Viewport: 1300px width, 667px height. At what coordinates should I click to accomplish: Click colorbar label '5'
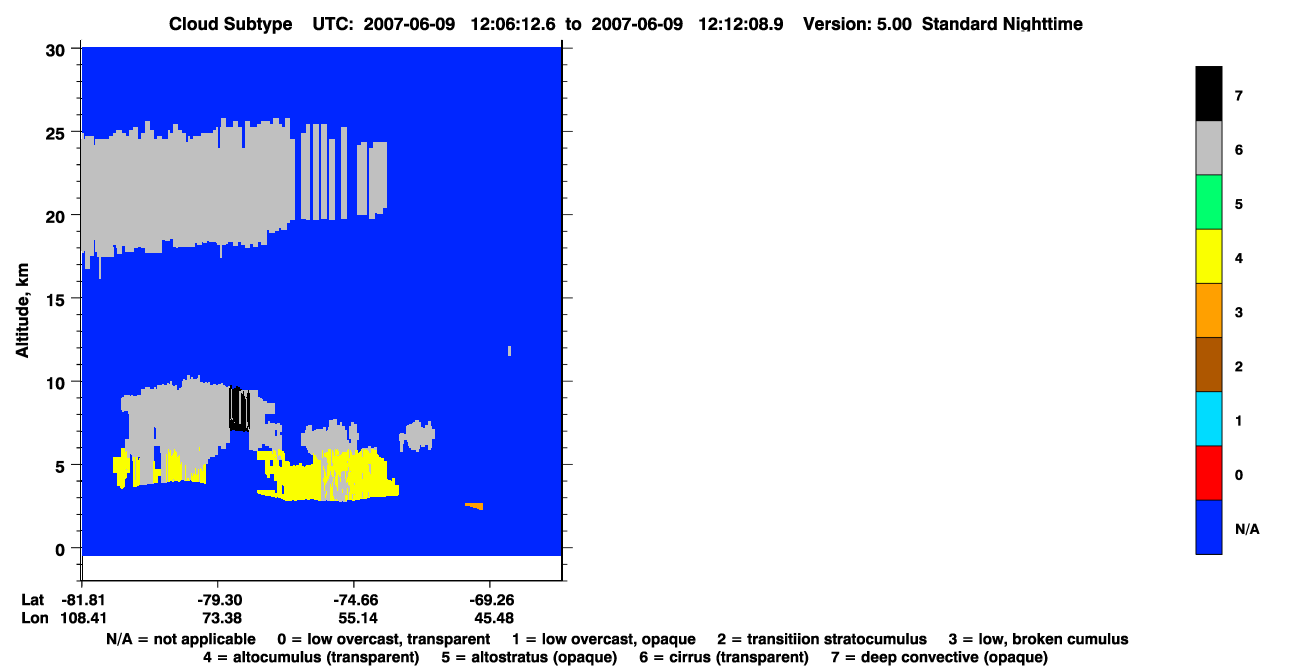1239,204
